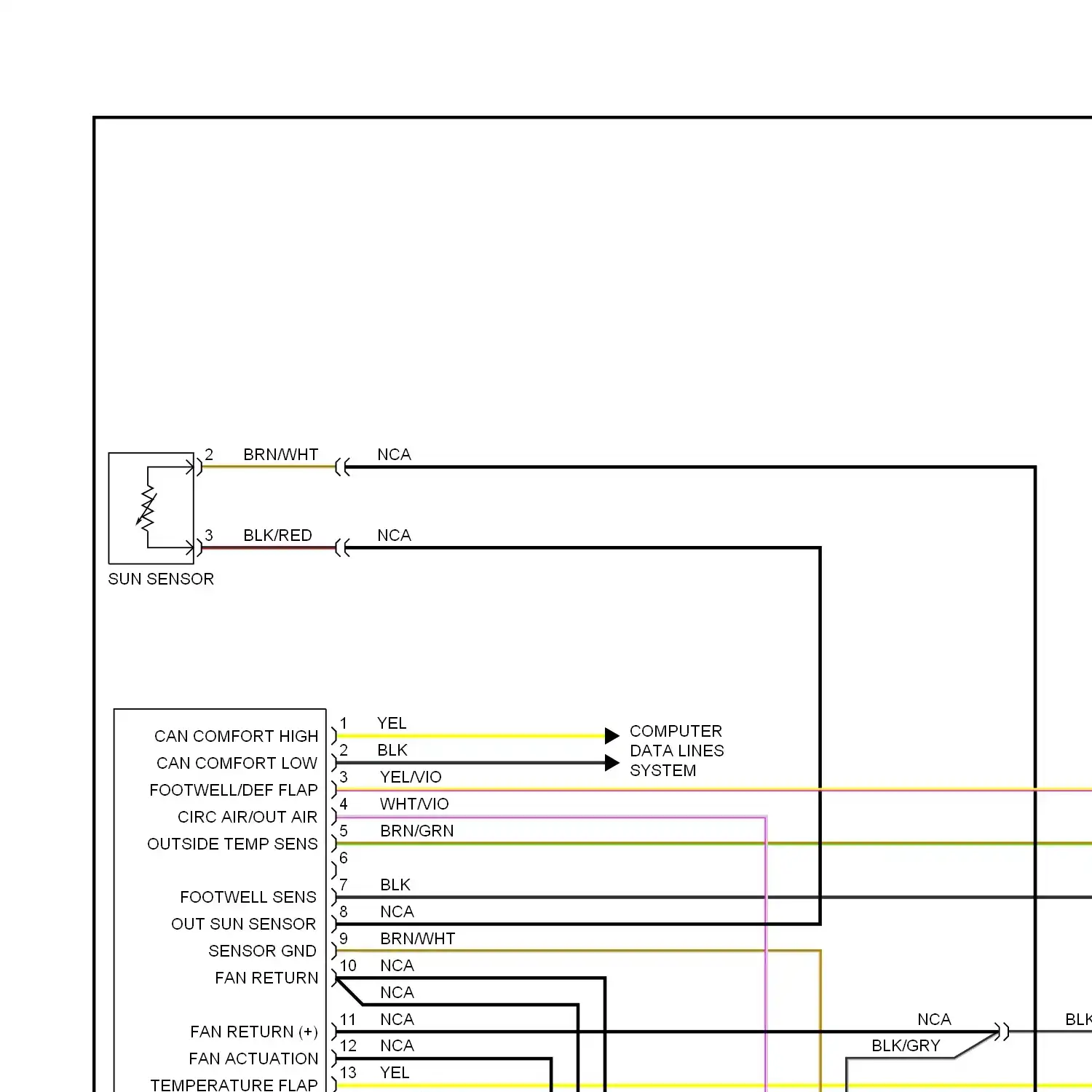The height and width of the screenshot is (1092, 1092).
Task: Click the SUN SENSOR component label
Action: click(161, 579)
